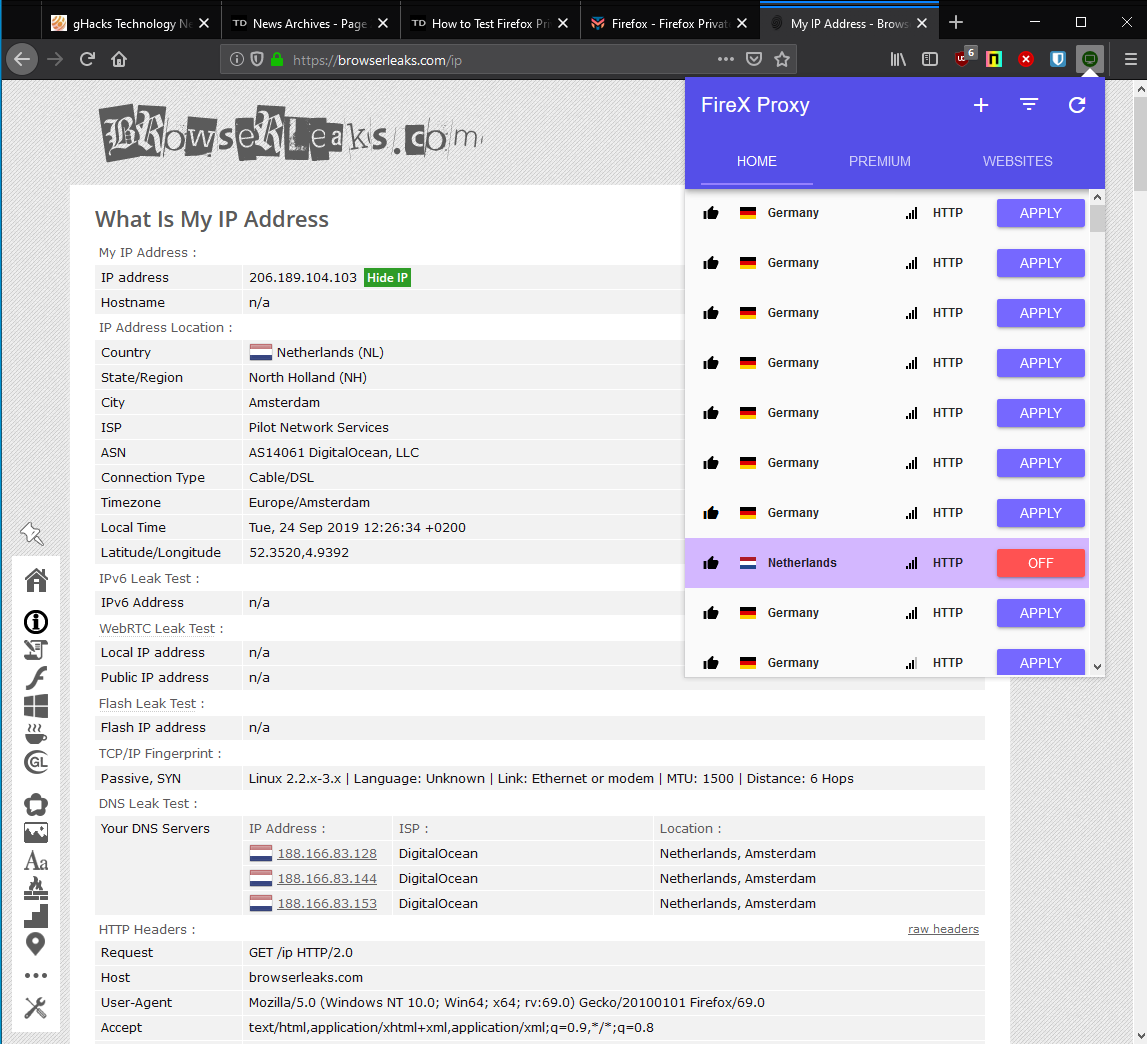This screenshot has width=1147, height=1044.
Task: Click the red X extension toolbar icon
Action: [x=1026, y=59]
